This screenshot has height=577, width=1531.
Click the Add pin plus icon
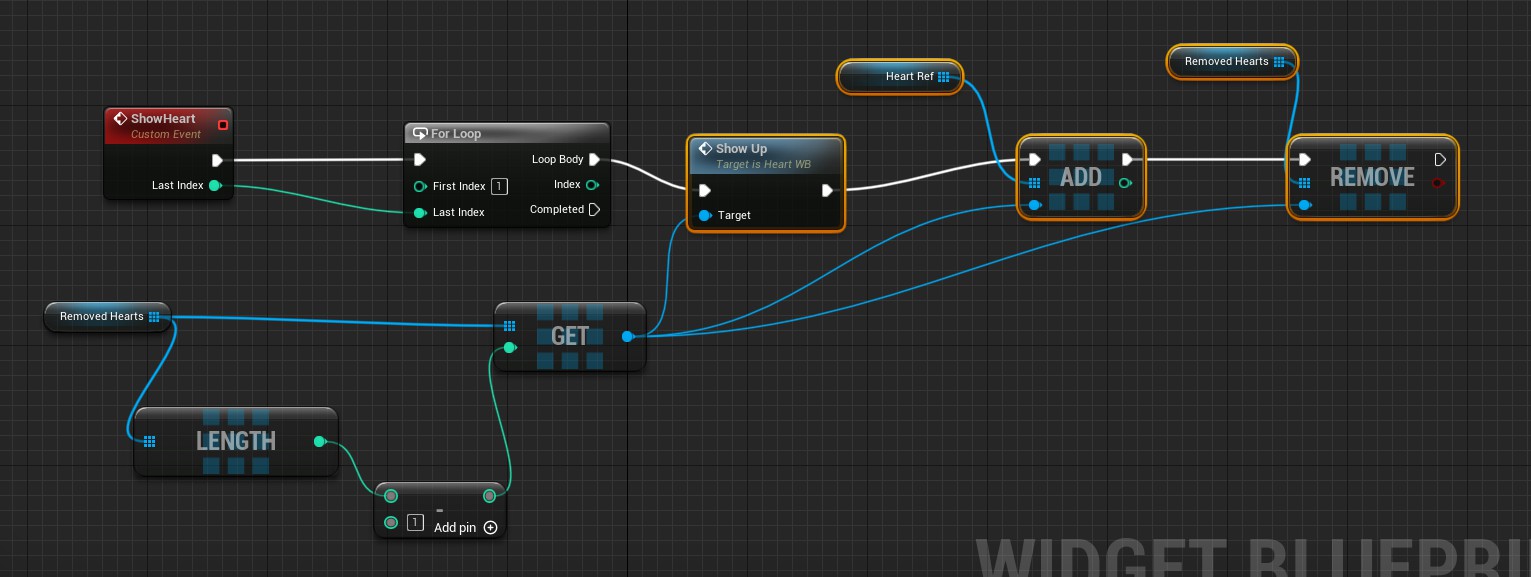tap(490, 527)
